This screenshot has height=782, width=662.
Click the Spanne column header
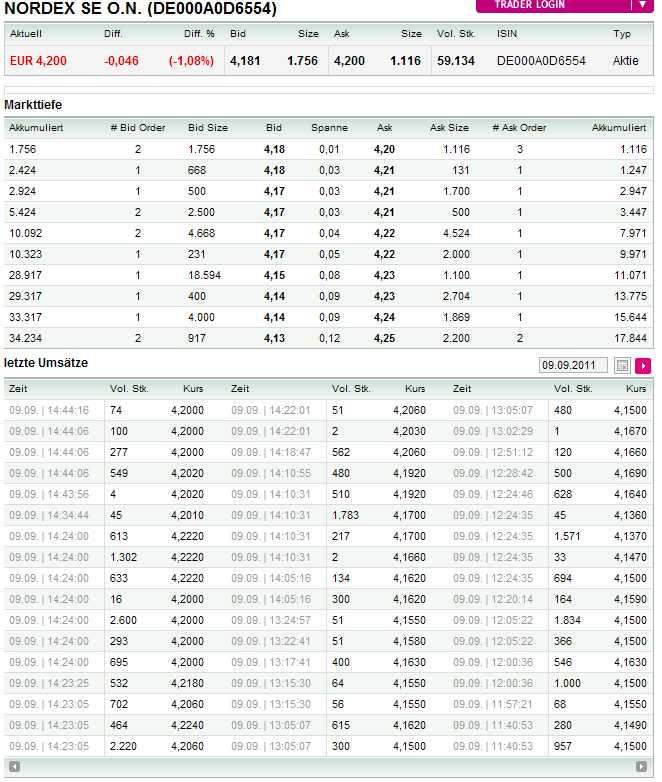329,128
